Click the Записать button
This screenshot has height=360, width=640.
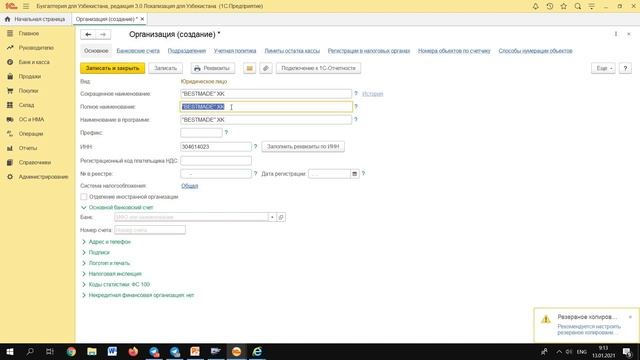tap(165, 68)
